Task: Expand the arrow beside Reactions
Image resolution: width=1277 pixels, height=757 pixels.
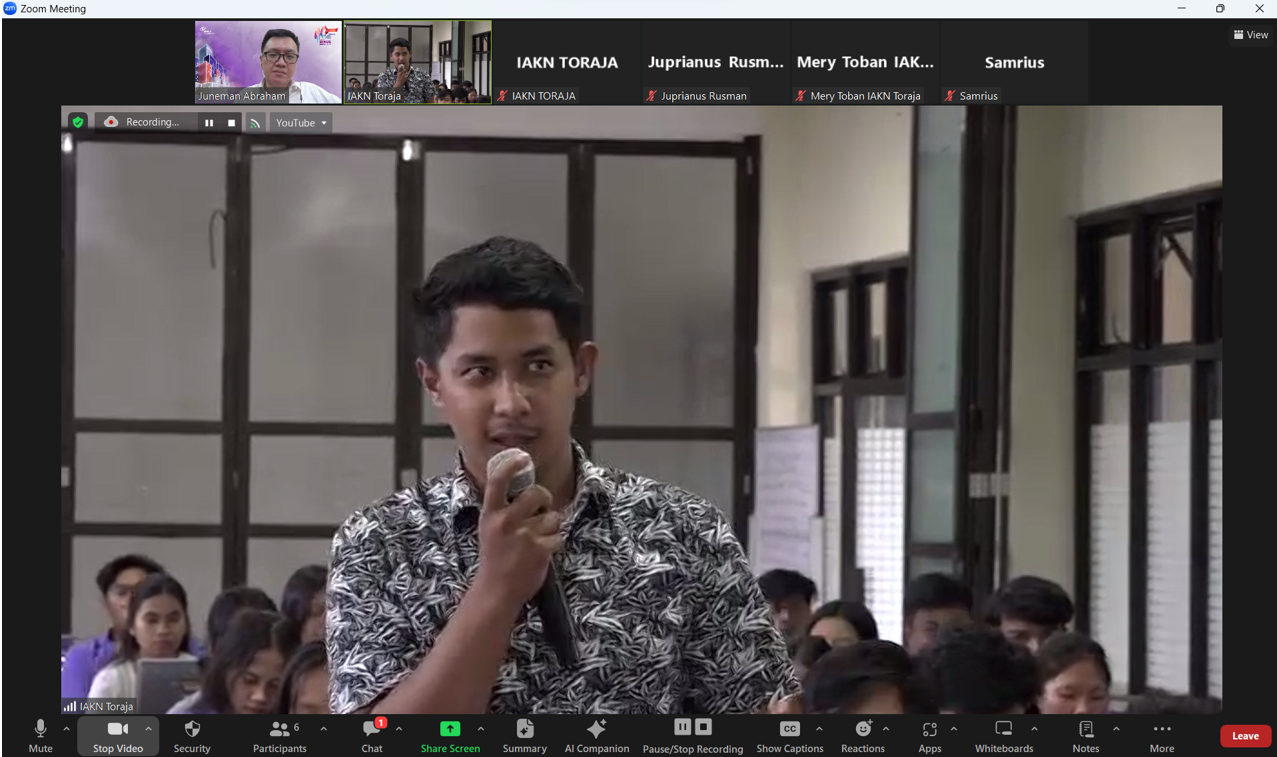Action: point(886,729)
